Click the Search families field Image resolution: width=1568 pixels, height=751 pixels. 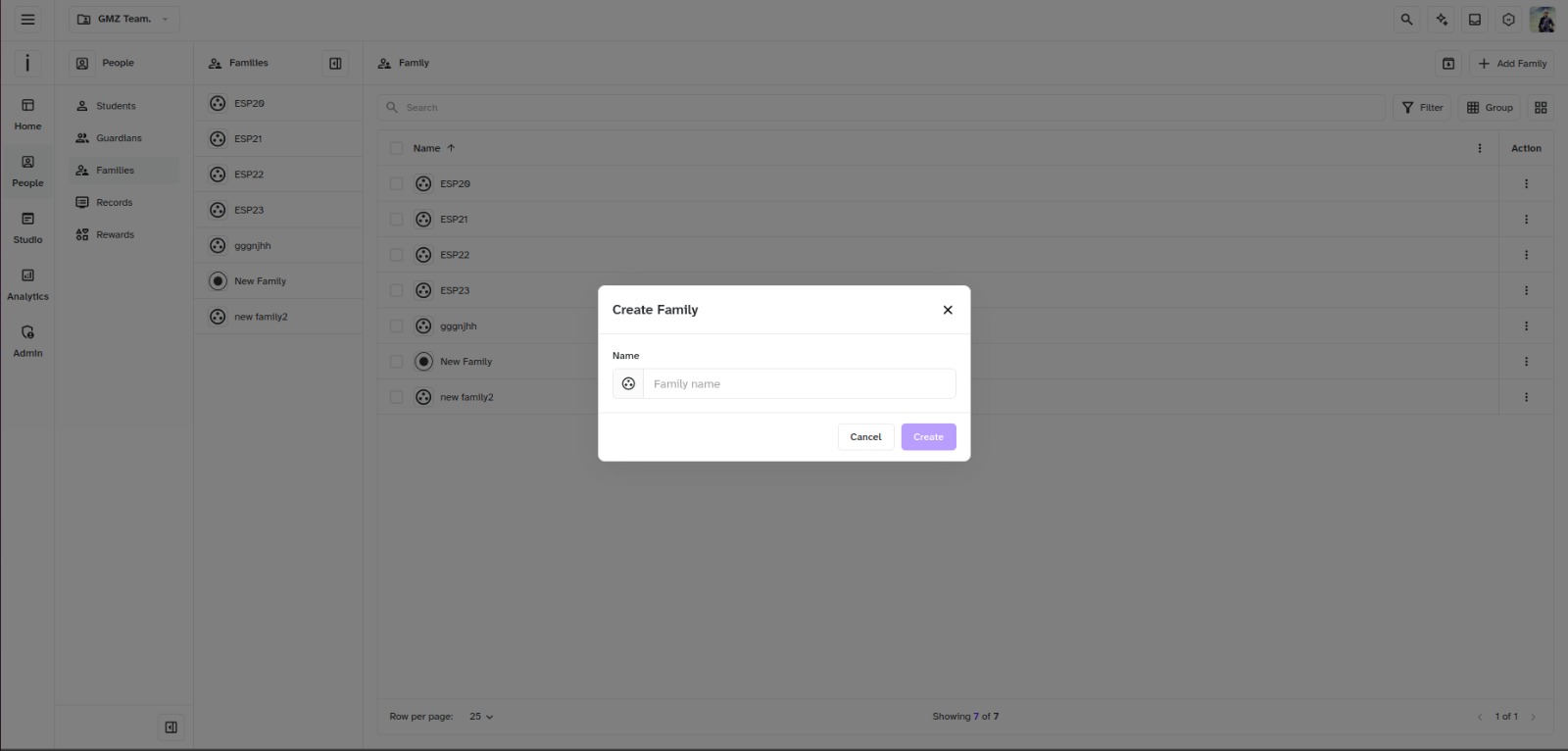tap(882, 108)
